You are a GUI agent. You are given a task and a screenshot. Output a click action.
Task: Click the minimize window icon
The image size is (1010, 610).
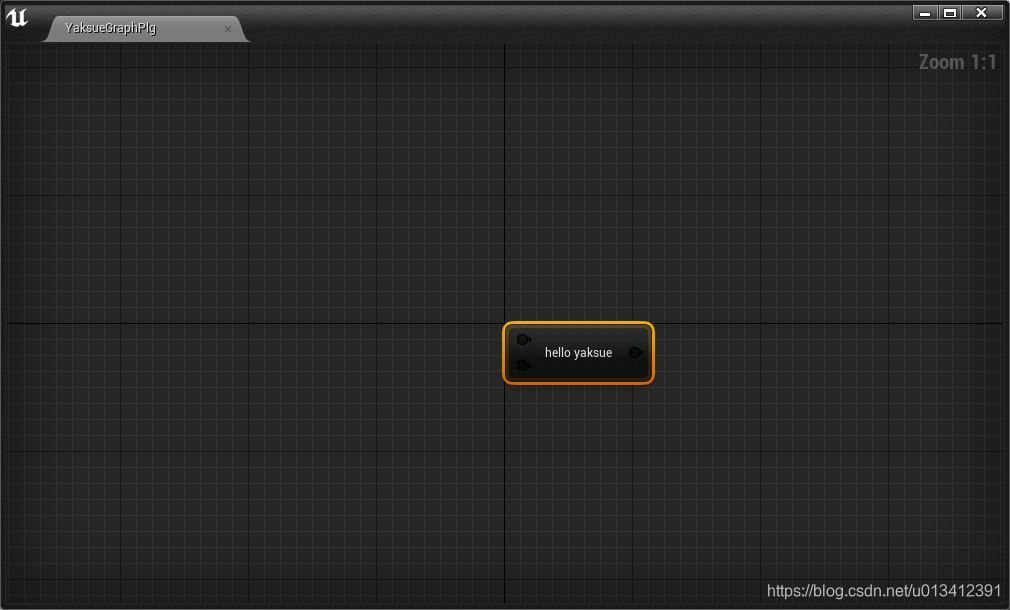[923, 12]
